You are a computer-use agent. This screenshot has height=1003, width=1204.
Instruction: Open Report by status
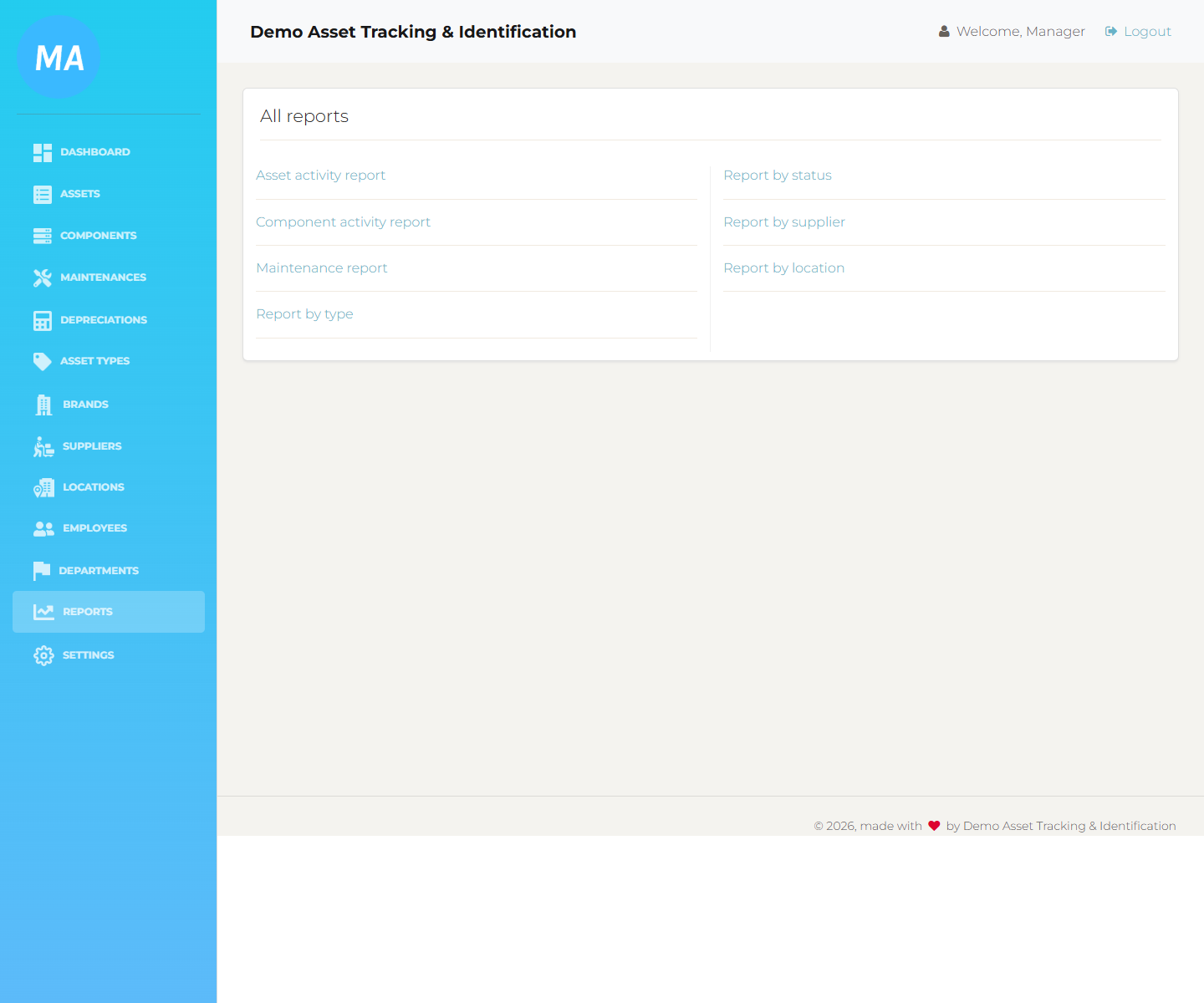point(778,176)
